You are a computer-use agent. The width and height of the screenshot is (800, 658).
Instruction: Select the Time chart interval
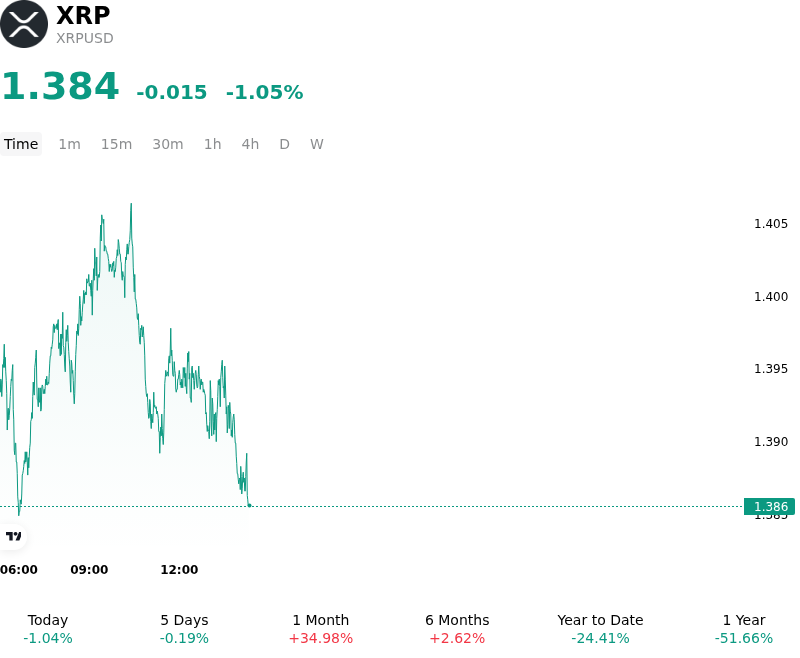point(21,144)
